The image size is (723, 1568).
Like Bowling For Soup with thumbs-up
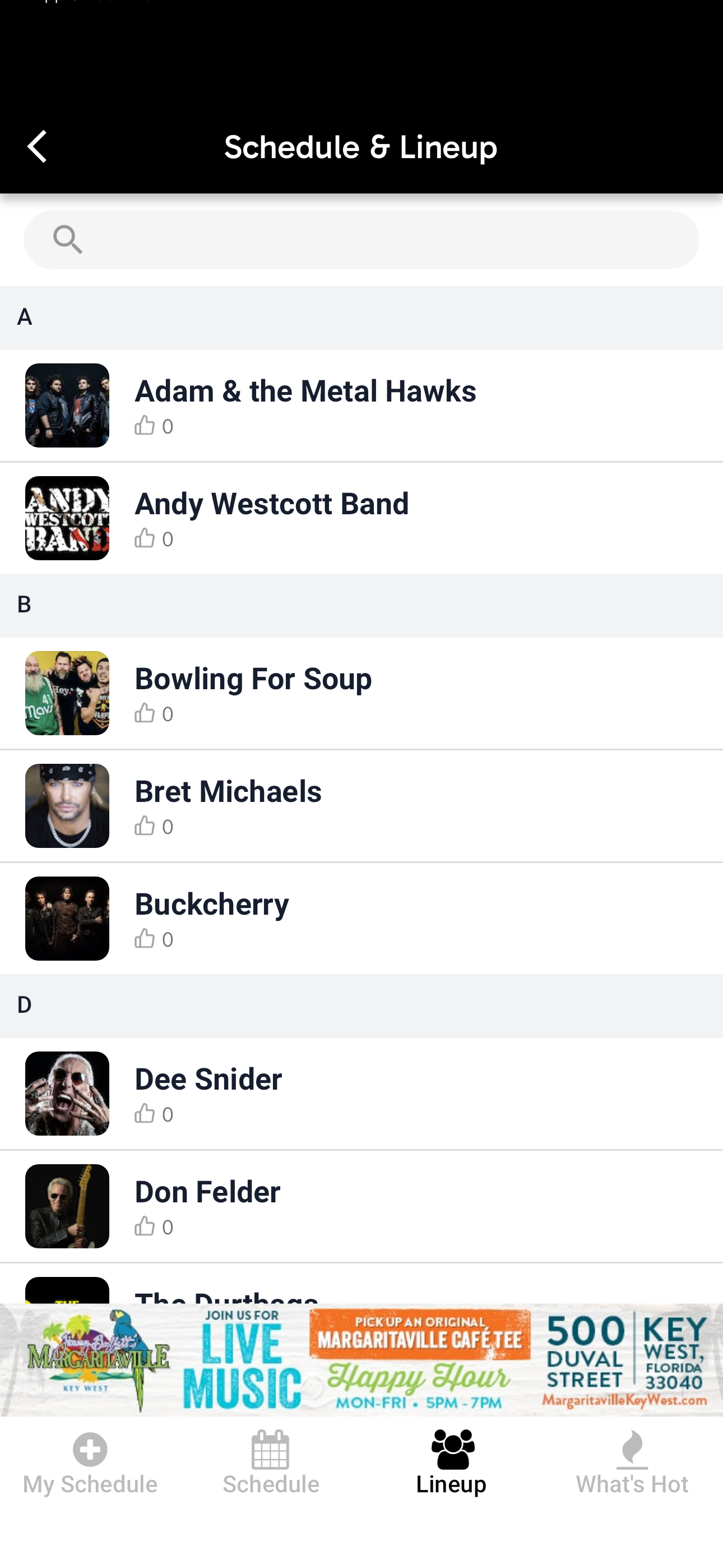tap(144, 713)
